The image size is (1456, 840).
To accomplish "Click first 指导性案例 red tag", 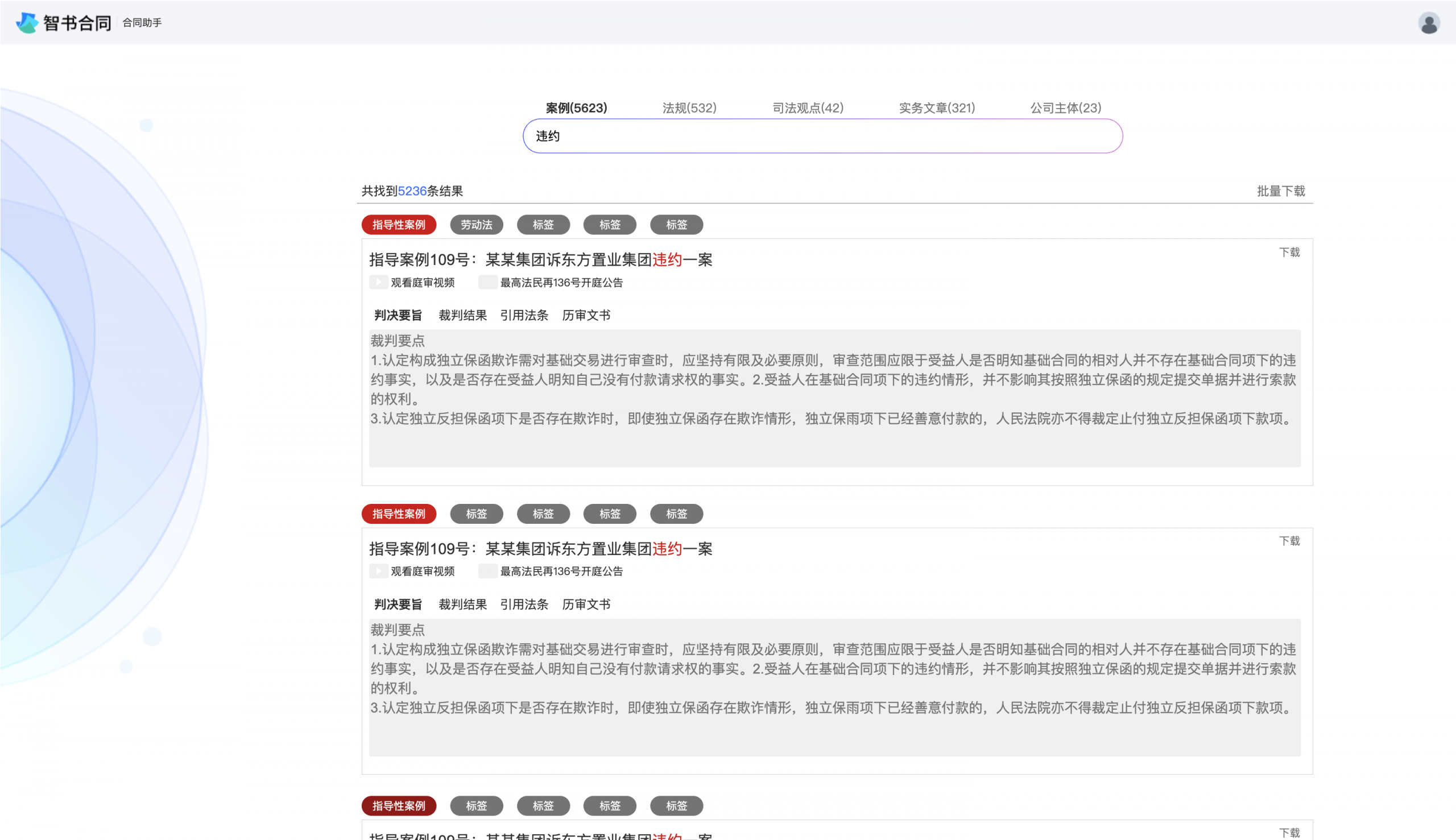I will (x=399, y=225).
